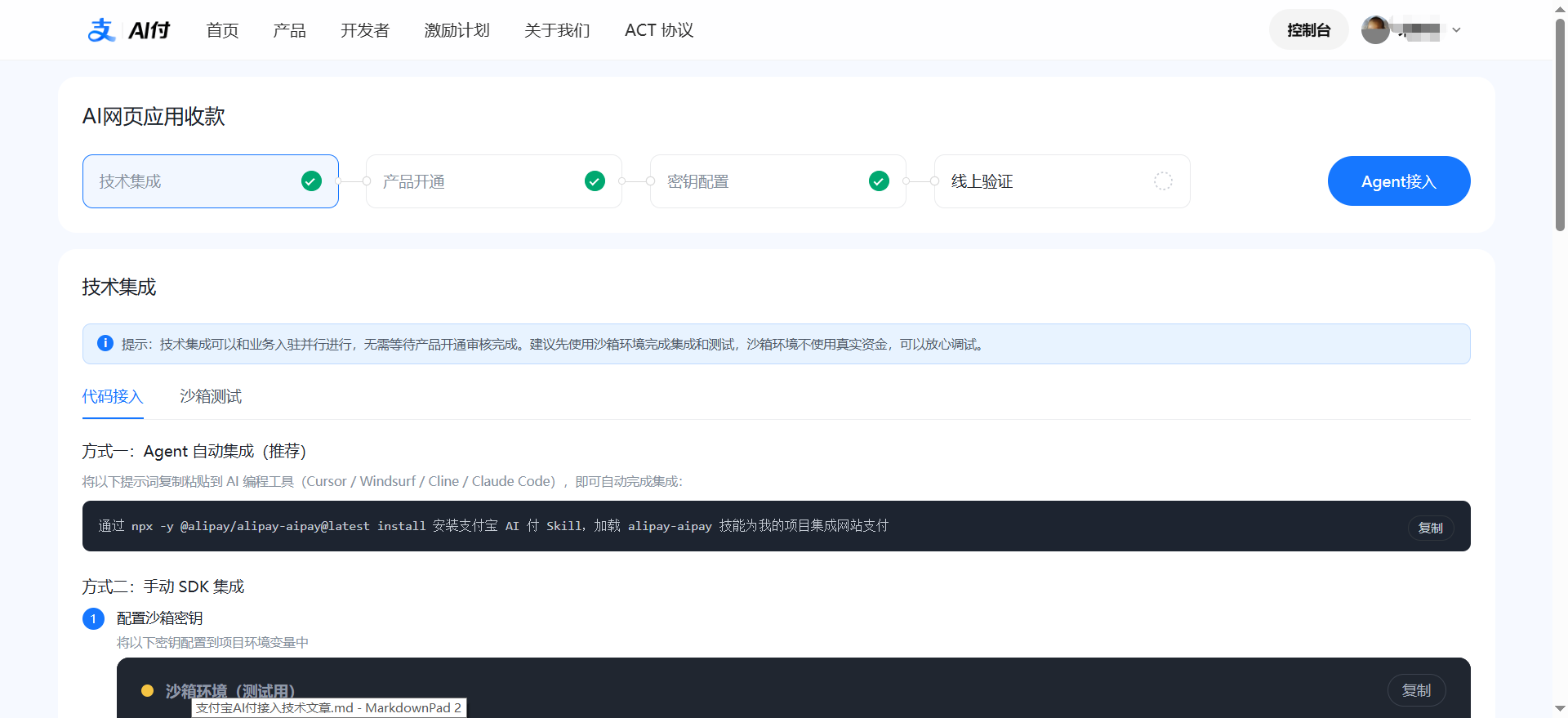Open the 开发者 navigation item
Image resolution: width=1568 pixels, height=718 pixels.
365,30
